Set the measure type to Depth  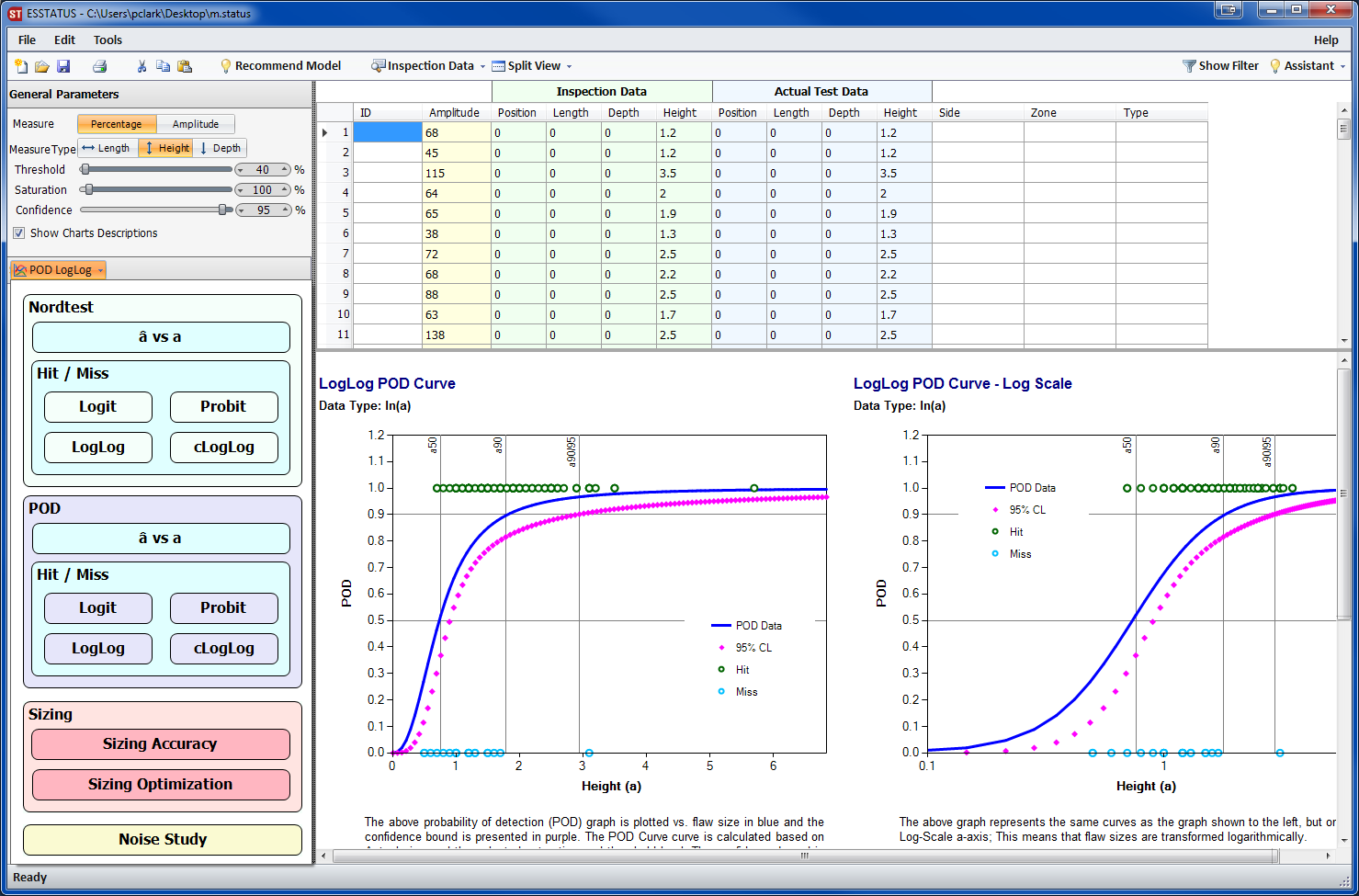(x=221, y=148)
